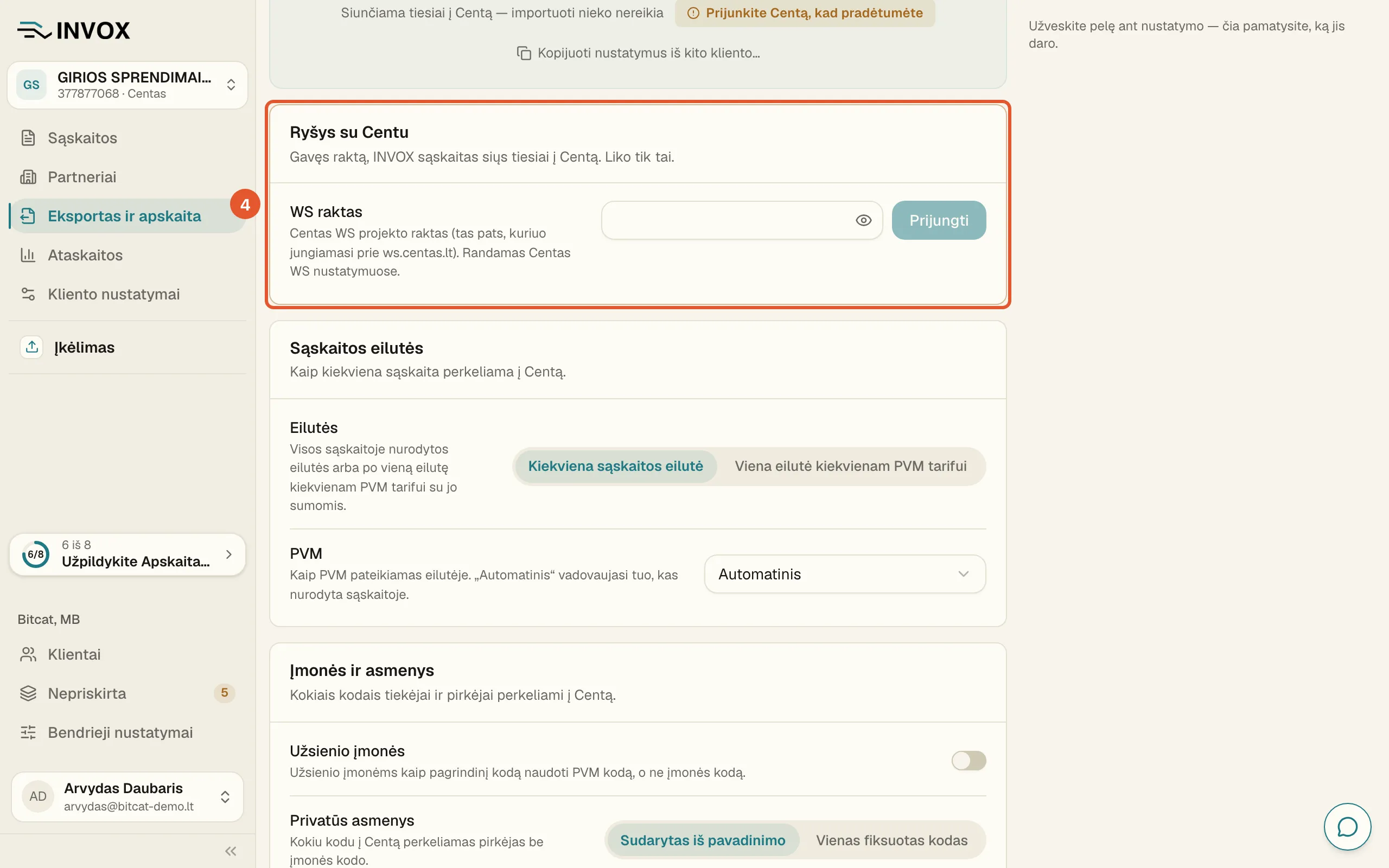
Task: Click the INVOX logo
Action: point(74,30)
